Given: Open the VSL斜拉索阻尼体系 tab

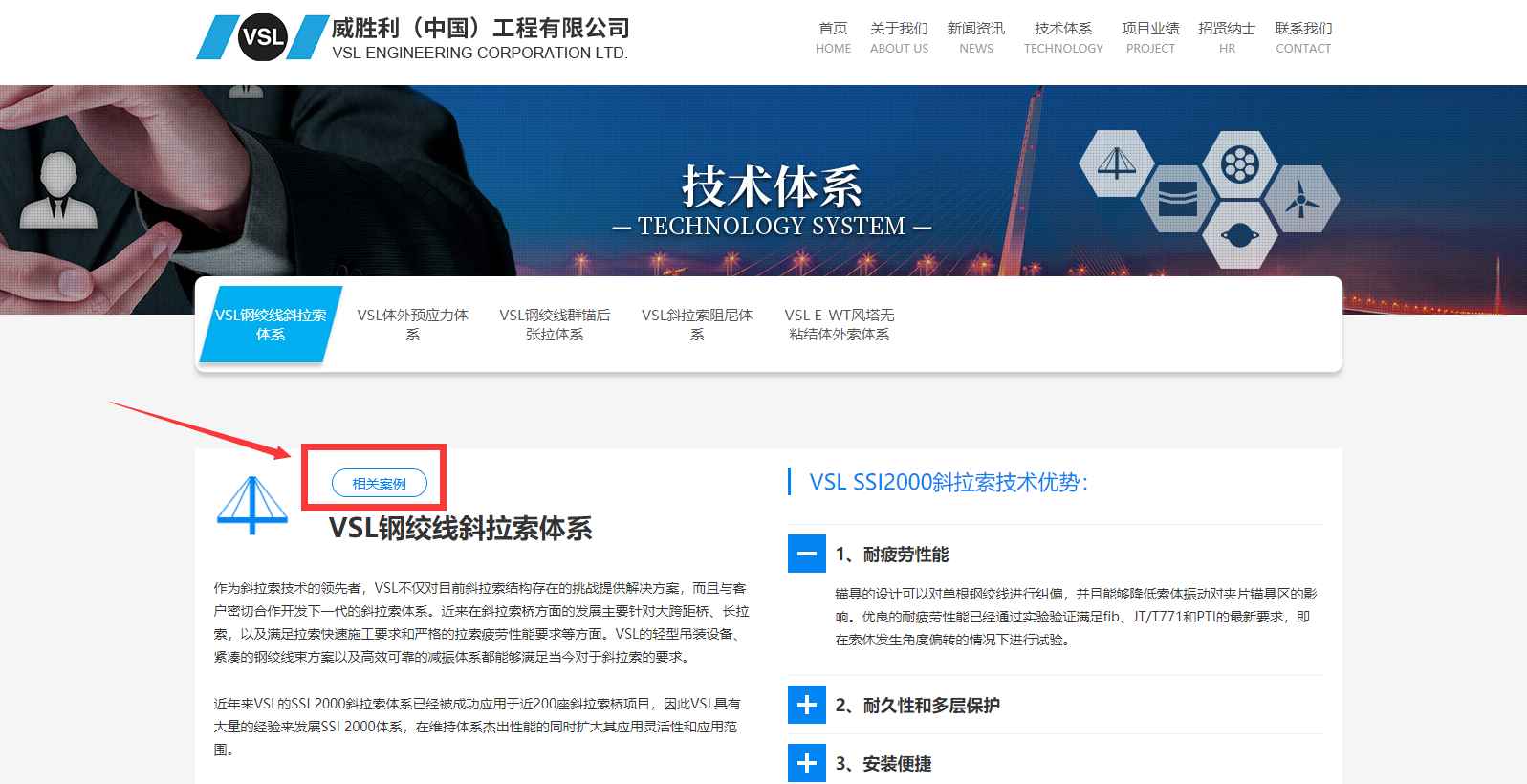Looking at the screenshot, I should click(697, 324).
